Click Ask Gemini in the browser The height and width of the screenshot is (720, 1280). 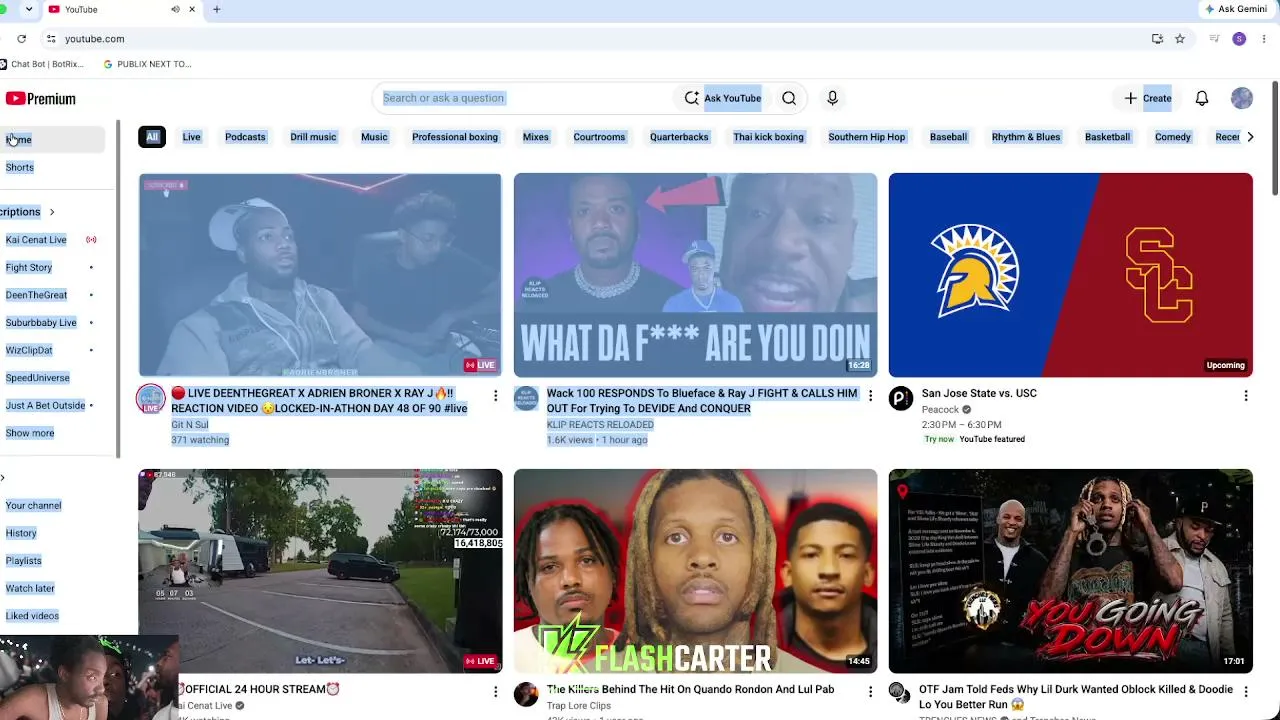(1236, 9)
